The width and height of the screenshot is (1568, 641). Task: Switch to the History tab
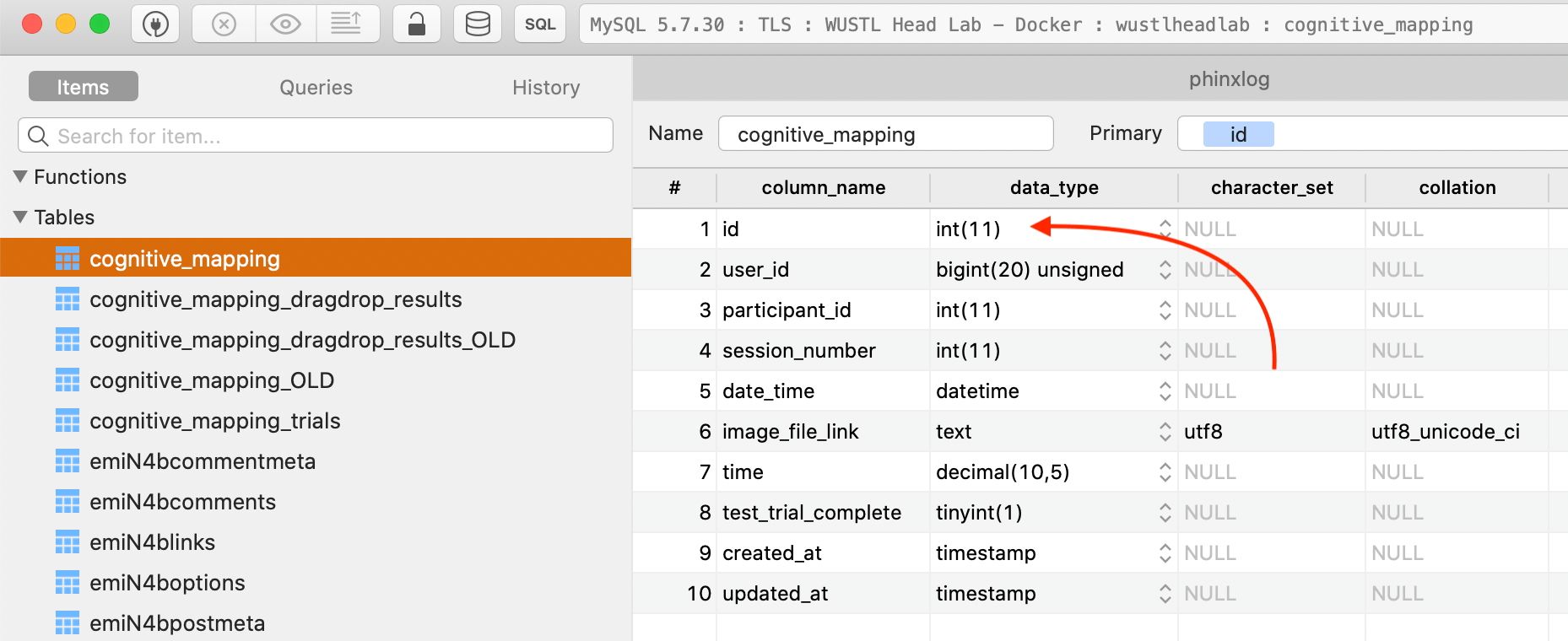pos(545,88)
